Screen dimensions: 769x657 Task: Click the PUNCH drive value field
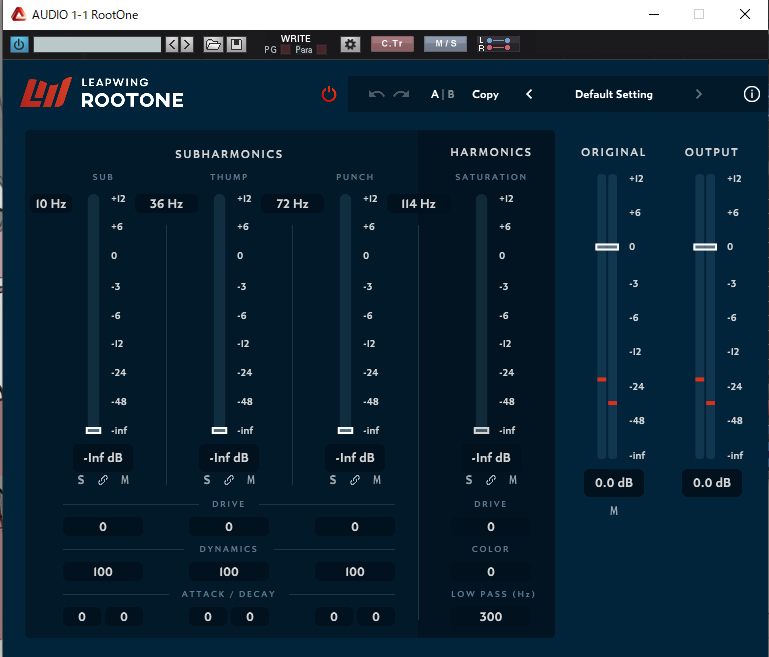355,527
